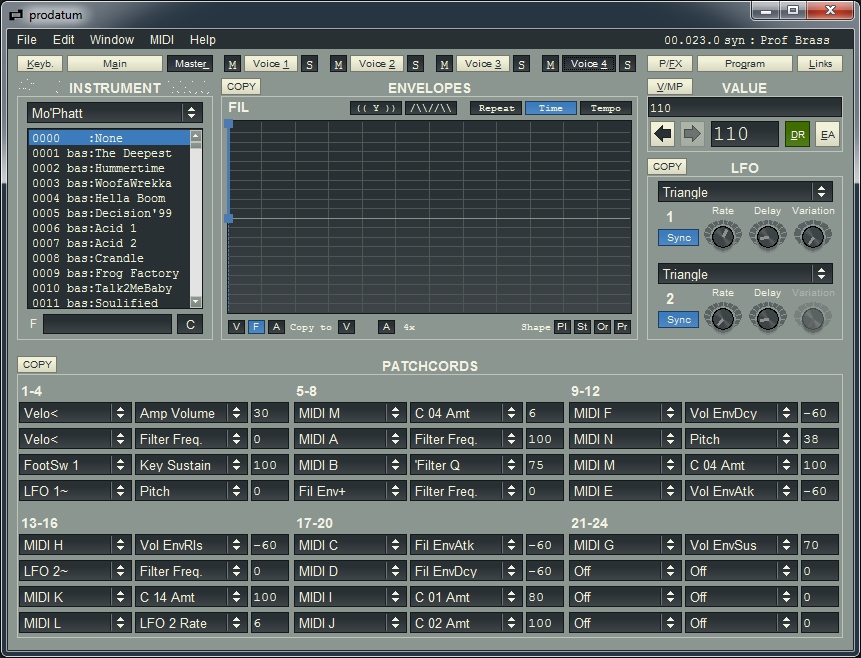861x658 pixels.
Task: Toggle LFO 1 Sync button
Action: pos(679,238)
